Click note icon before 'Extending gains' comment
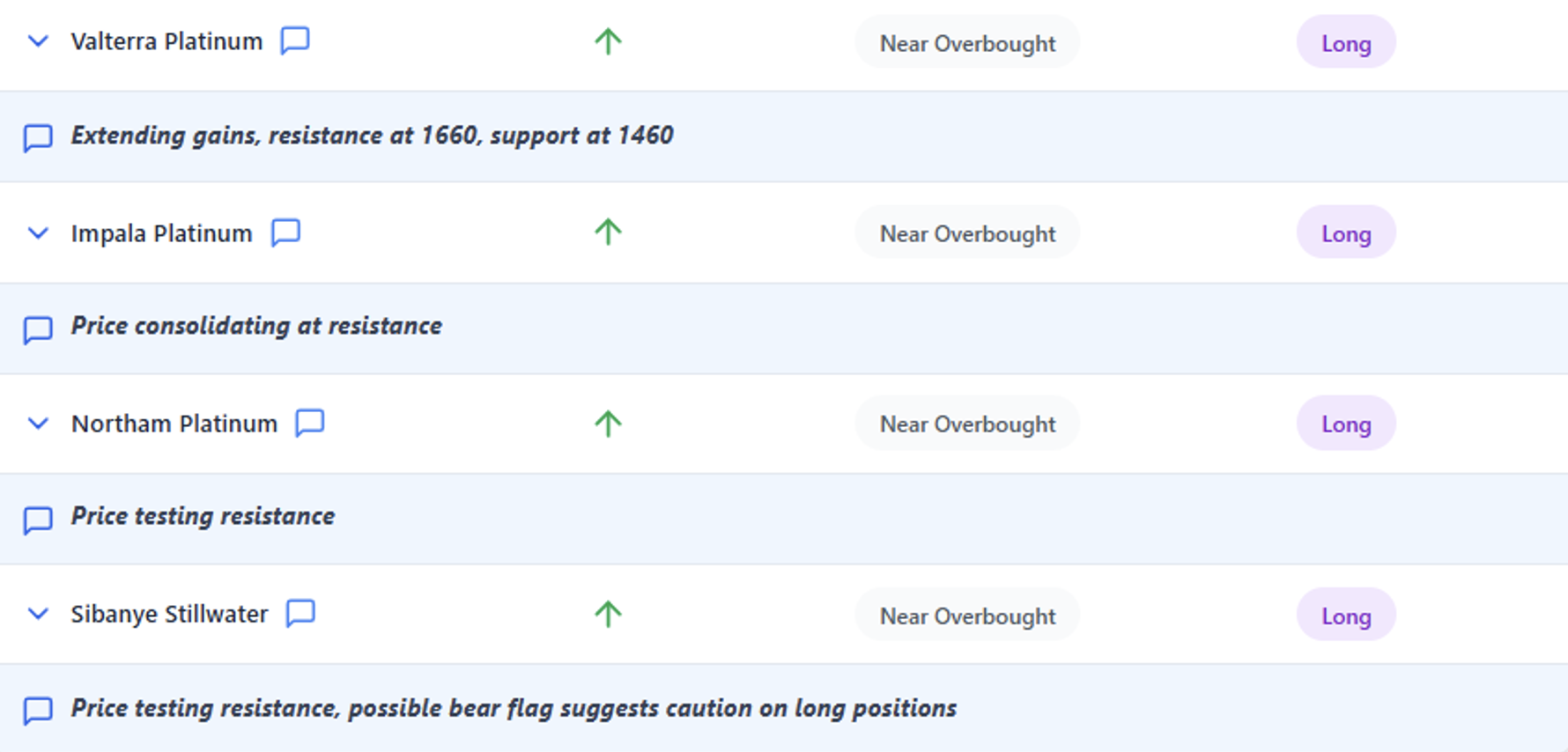The image size is (1568, 752). coord(38,137)
